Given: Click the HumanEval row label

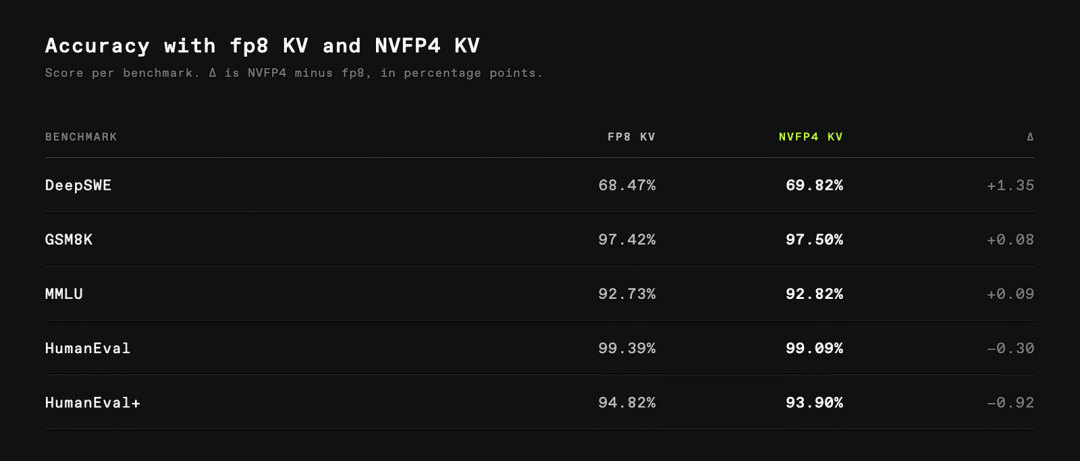Looking at the screenshot, I should [87, 348].
